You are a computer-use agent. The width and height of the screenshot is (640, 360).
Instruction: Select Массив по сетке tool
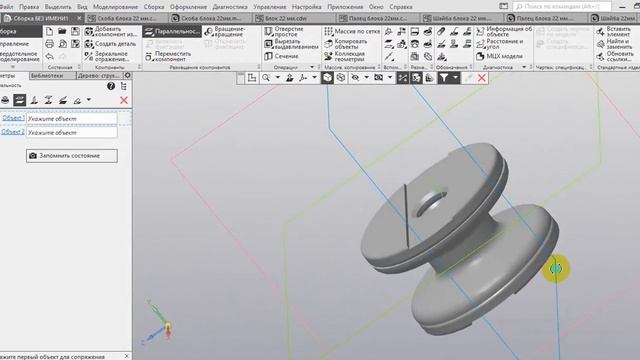click(x=352, y=31)
